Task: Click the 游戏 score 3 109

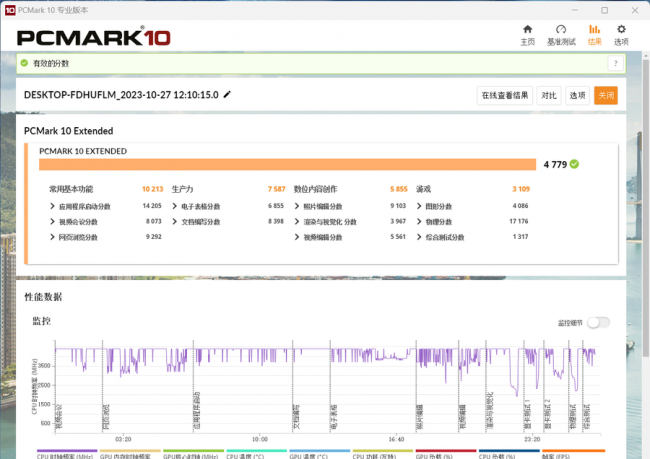Action: 521,189
